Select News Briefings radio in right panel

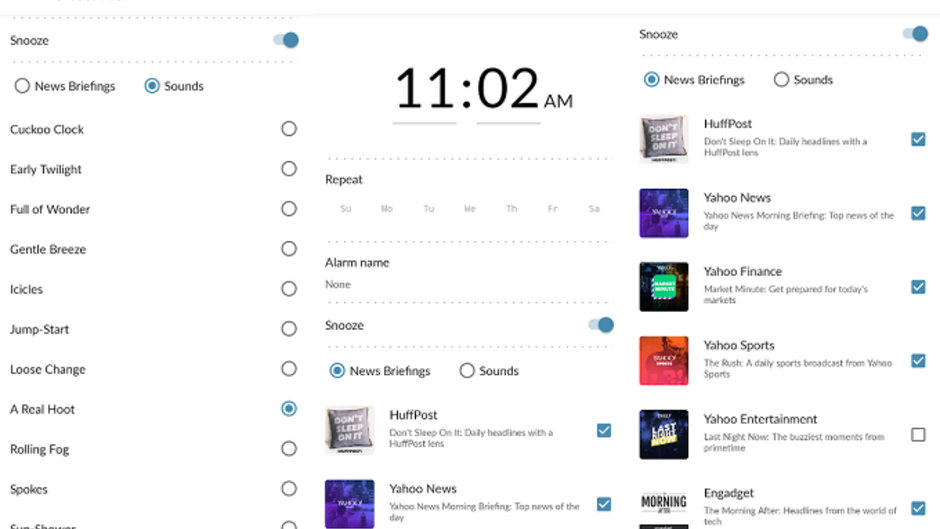tap(652, 80)
